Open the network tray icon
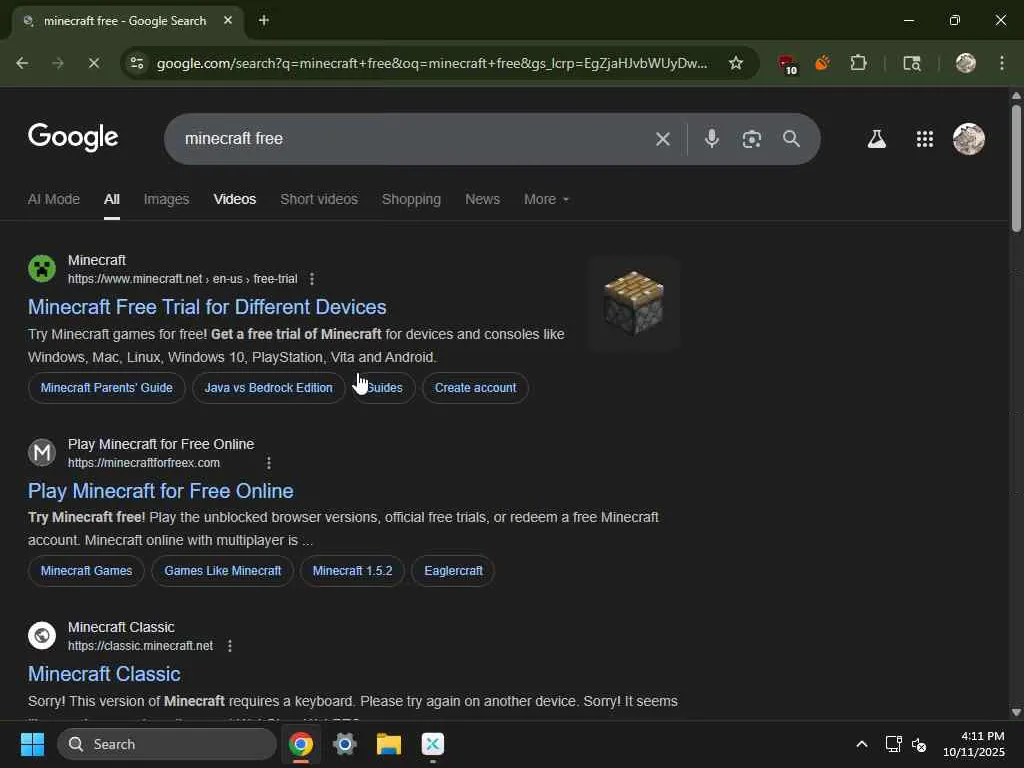This screenshot has height=768, width=1024. tap(893, 744)
